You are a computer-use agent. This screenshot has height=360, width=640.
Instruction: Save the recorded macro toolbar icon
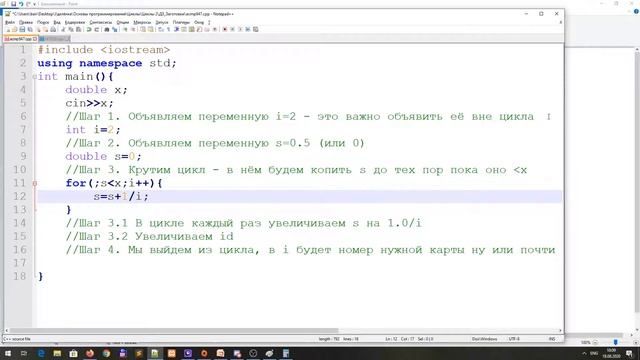tap(256, 29)
